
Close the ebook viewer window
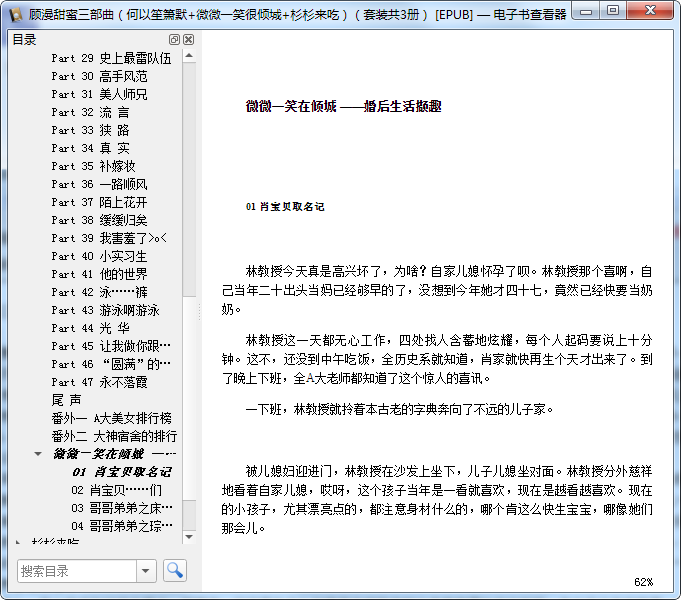[x=650, y=11]
